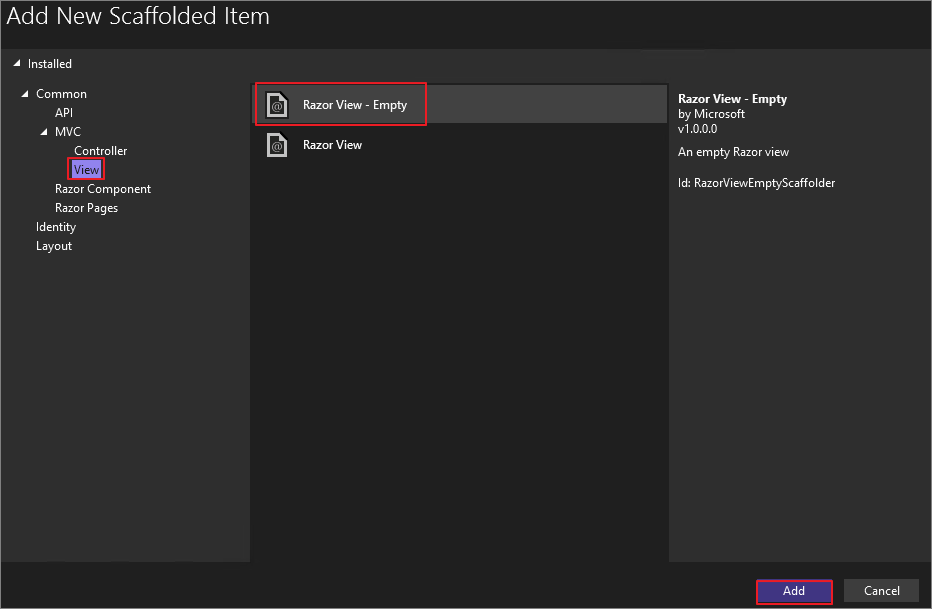
Task: Collapse the Installed section arrow
Action: click(17, 63)
